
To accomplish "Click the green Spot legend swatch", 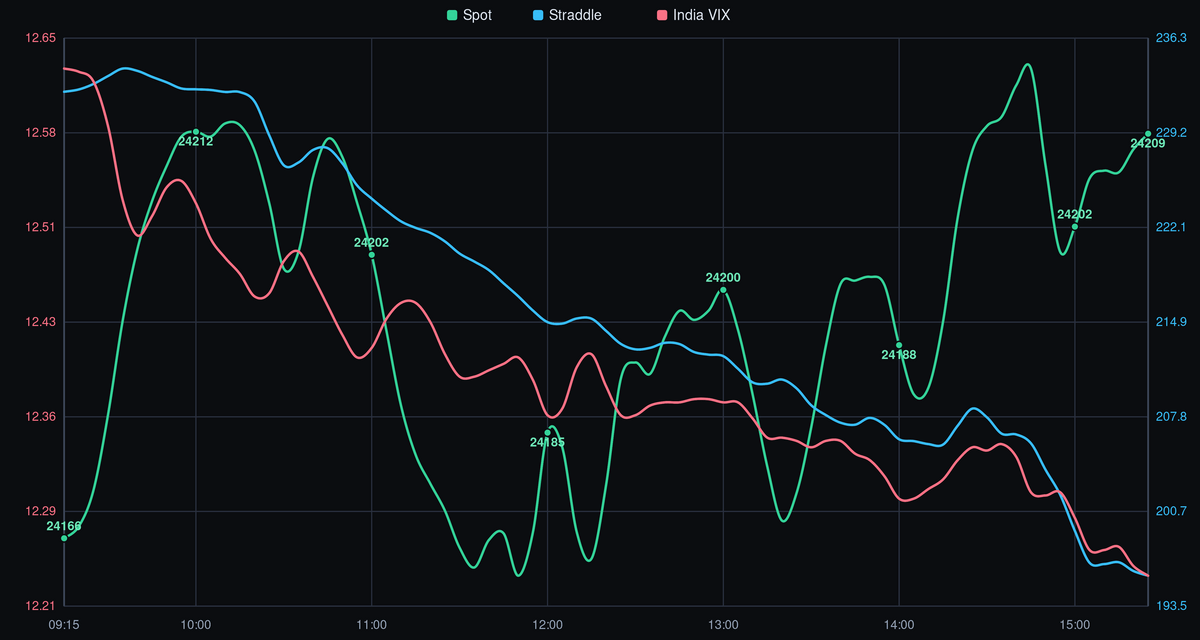I will [x=451, y=15].
